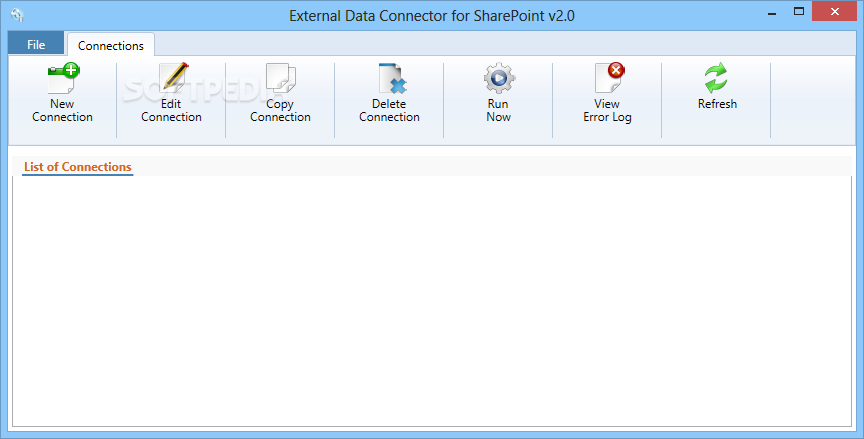The image size is (864, 439).
Task: Click the New Connection icon
Action: point(63,78)
